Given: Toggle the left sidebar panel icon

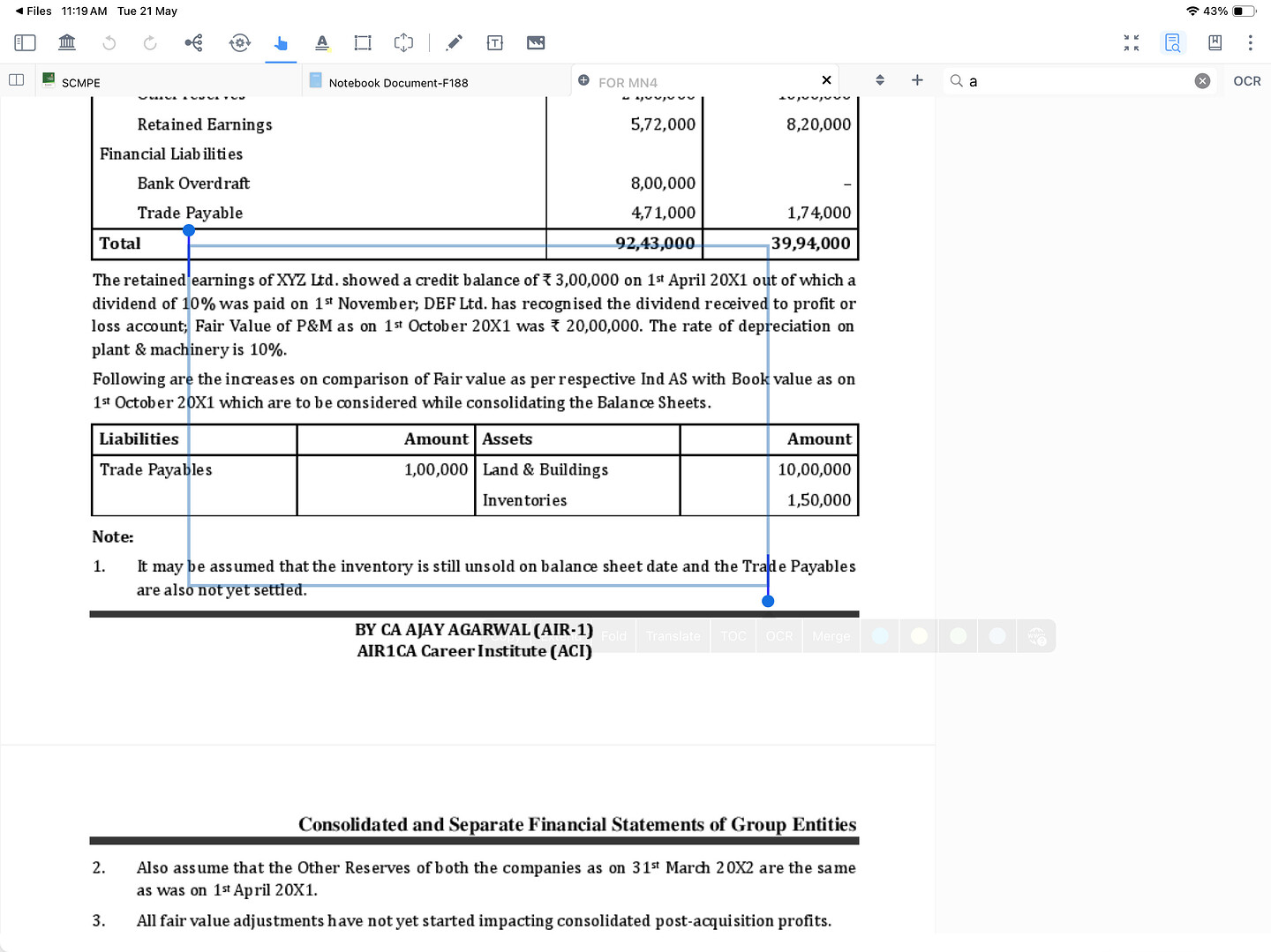Looking at the screenshot, I should [25, 42].
